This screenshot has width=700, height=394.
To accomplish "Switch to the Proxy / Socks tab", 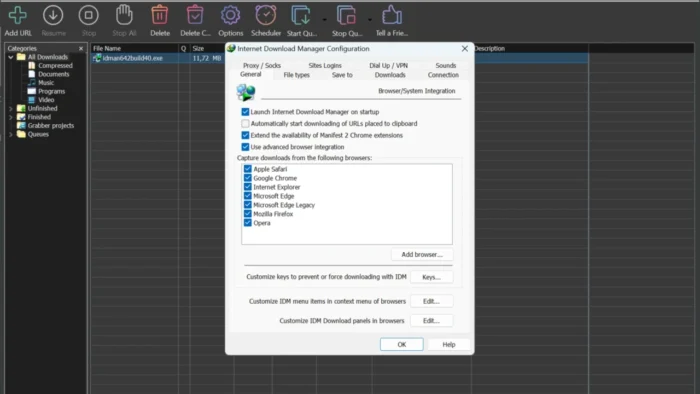I will 262,65.
